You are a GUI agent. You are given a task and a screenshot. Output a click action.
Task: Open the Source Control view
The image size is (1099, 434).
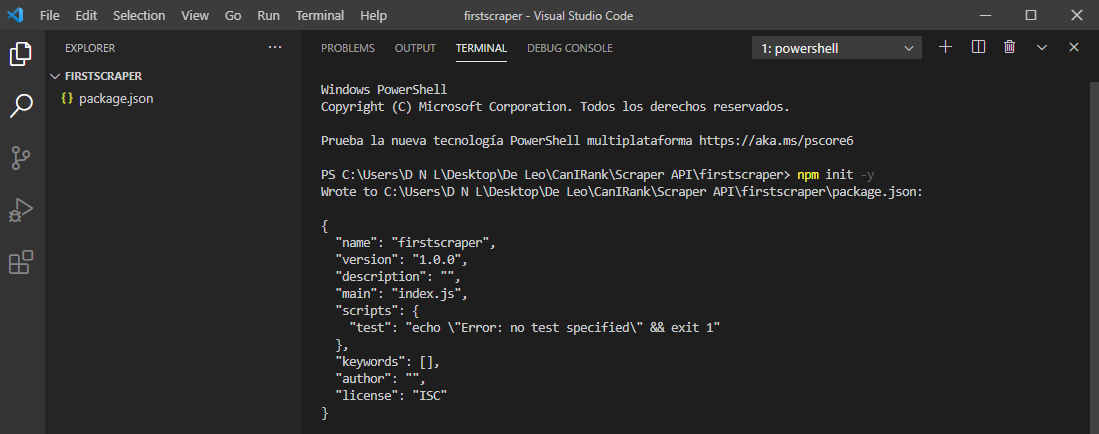(x=20, y=158)
